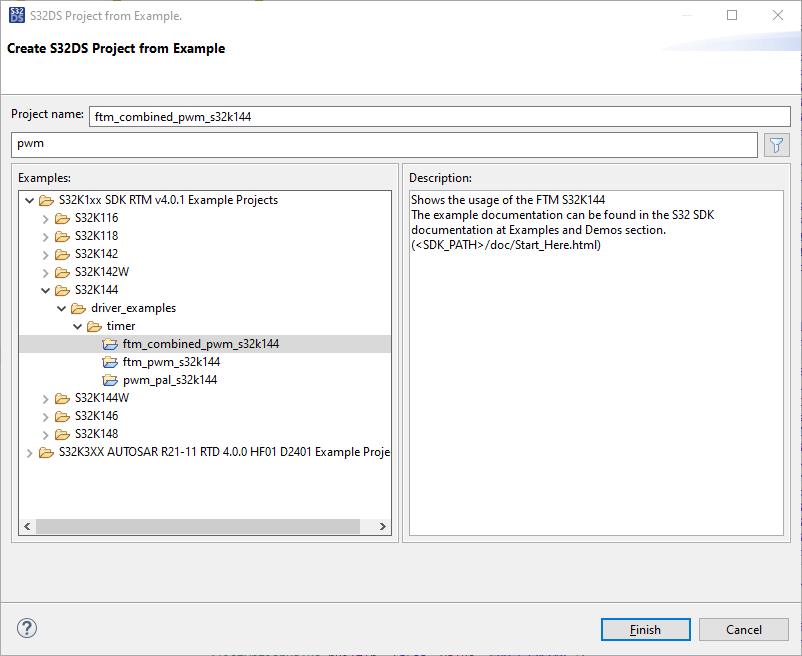Click the folder icon of pwm_pal_s32k144
This screenshot has width=802, height=656.
[x=110, y=379]
